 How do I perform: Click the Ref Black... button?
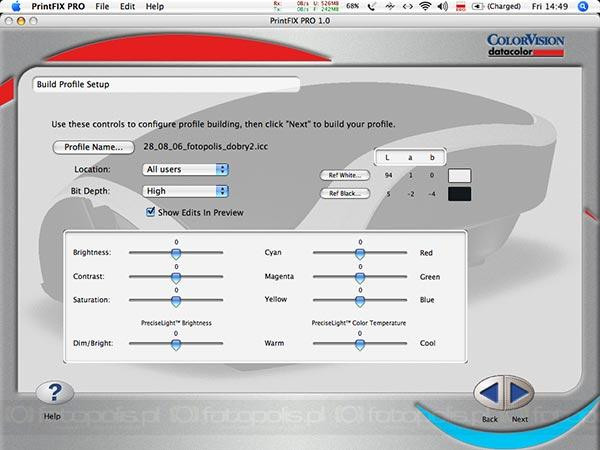[345, 193]
